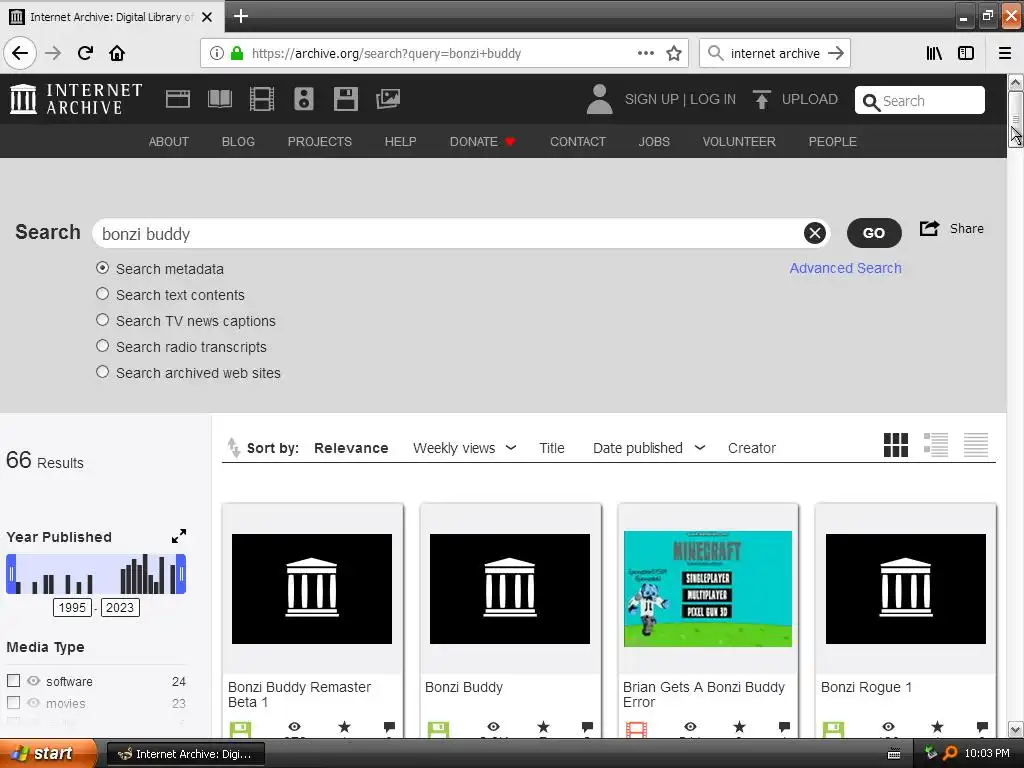Click the SIGN UP link

tap(652, 99)
